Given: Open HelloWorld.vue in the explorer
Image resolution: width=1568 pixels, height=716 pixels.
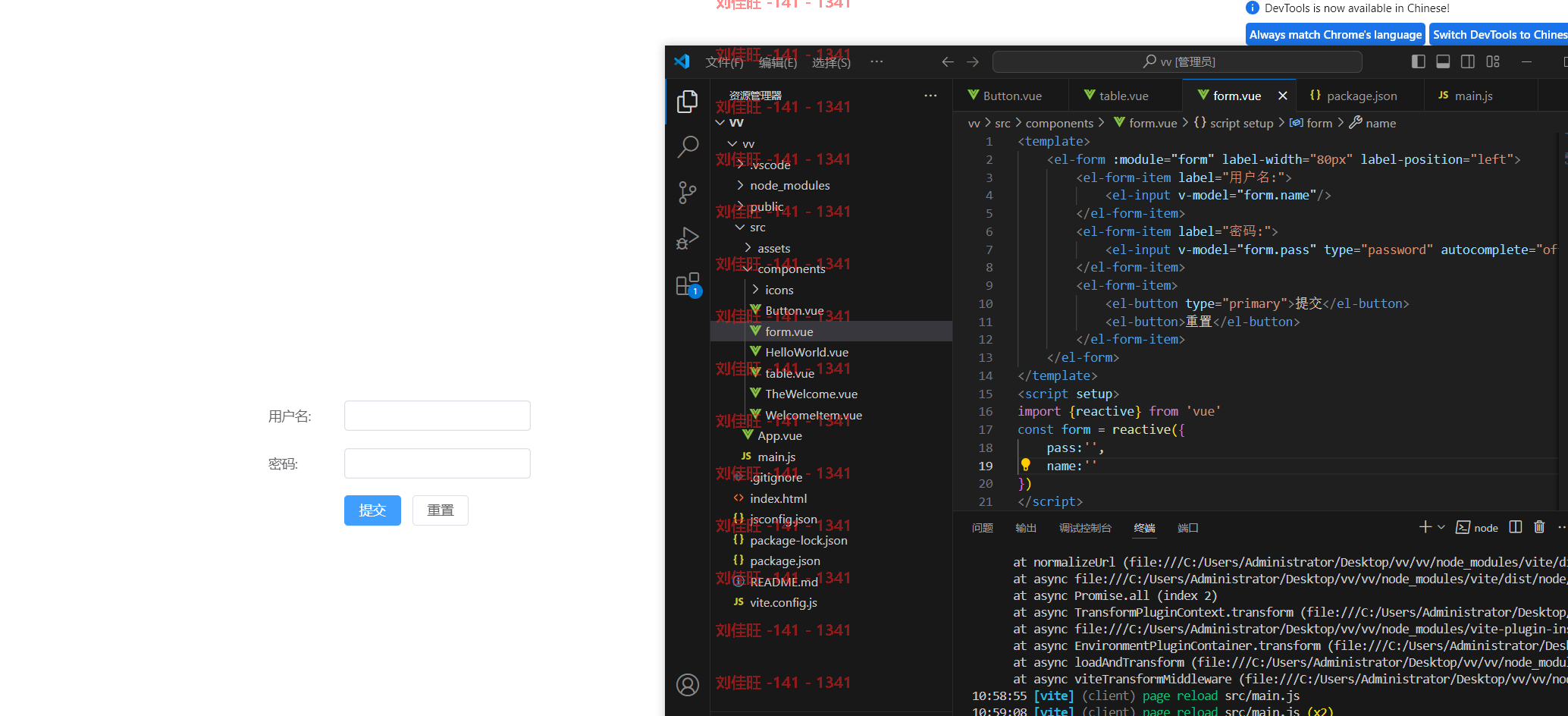Looking at the screenshot, I should tap(831, 352).
